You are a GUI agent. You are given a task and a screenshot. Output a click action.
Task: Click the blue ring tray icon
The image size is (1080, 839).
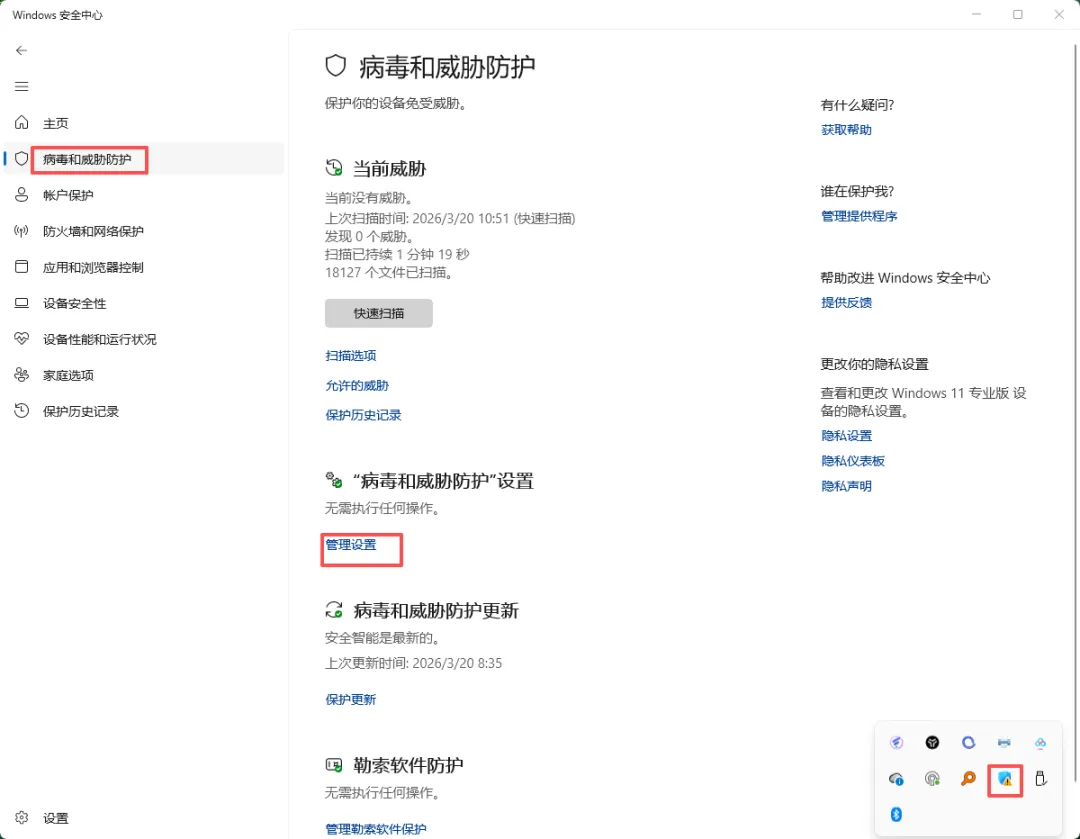[968, 743]
